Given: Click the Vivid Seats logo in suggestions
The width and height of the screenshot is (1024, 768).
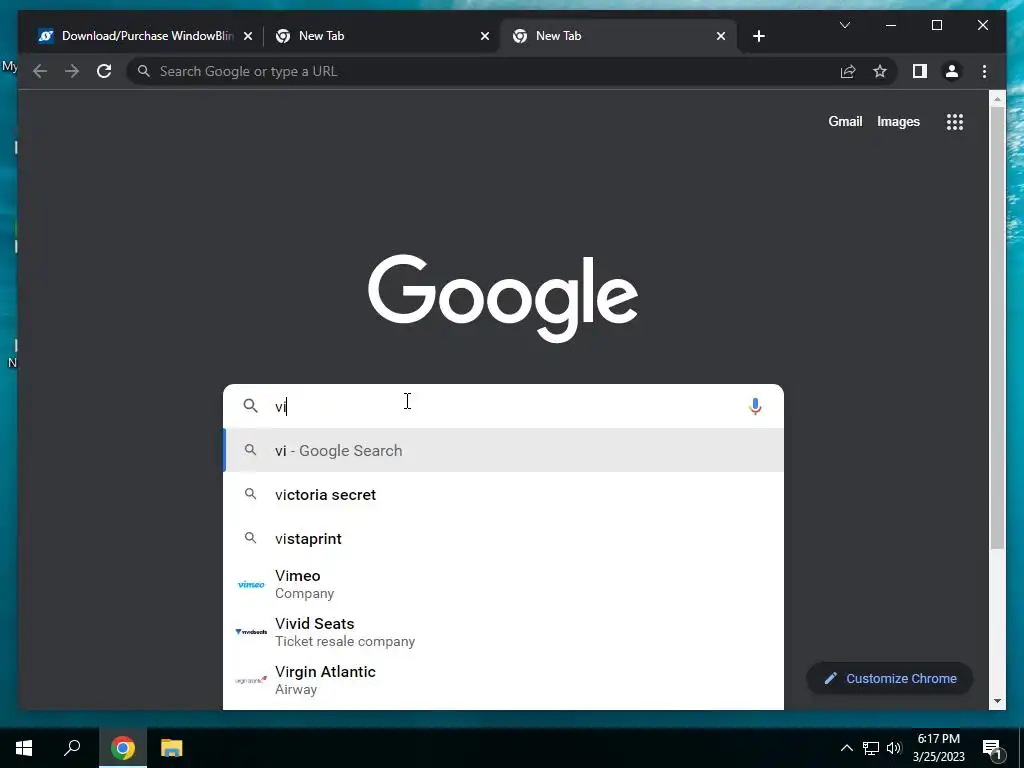Looking at the screenshot, I should click(251, 632).
